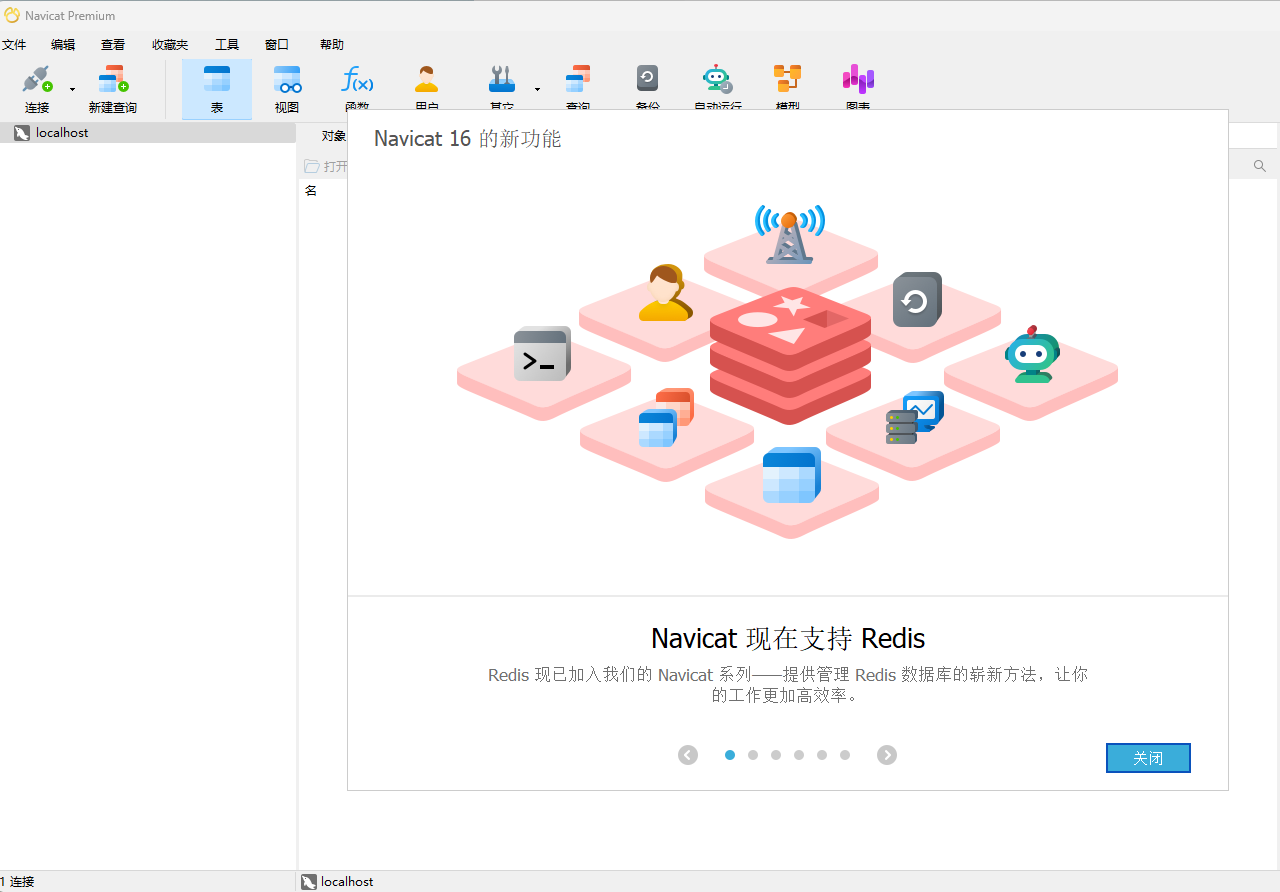This screenshot has height=892, width=1280.
Task: Select the first slide indicator dot
Action: point(730,755)
